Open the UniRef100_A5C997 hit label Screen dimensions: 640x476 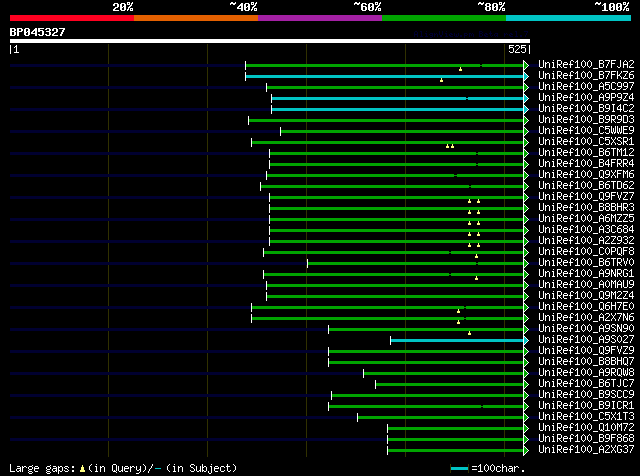[586, 87]
